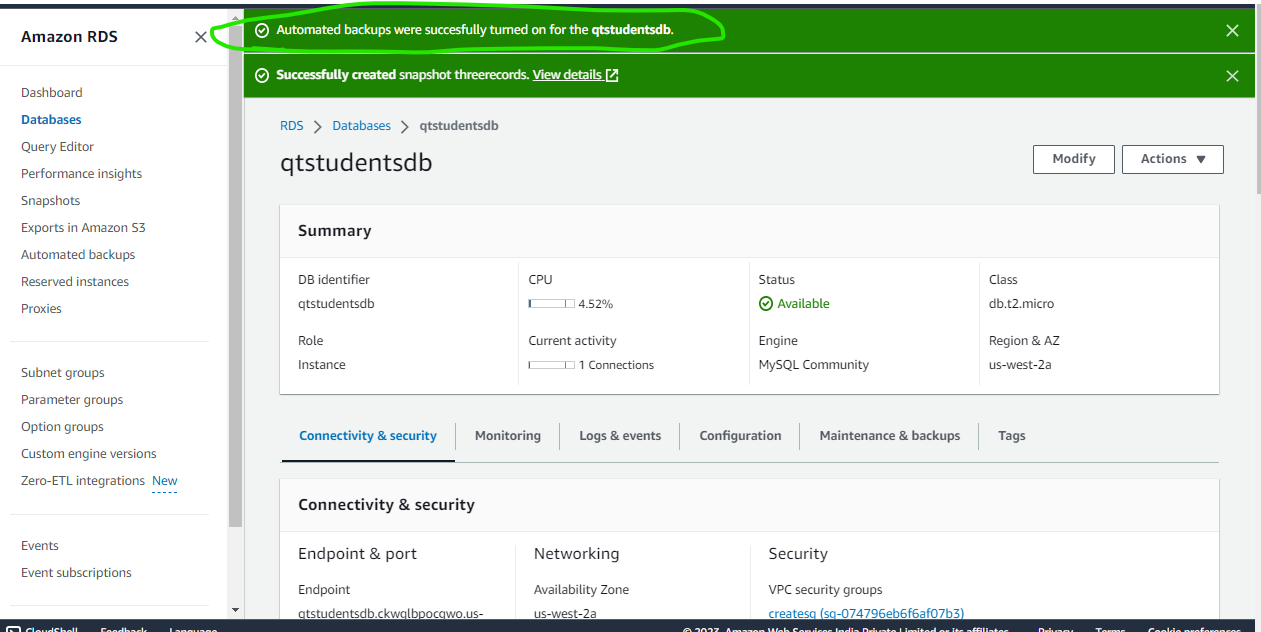Click the Amazon RDS sidebar heading

(x=69, y=37)
